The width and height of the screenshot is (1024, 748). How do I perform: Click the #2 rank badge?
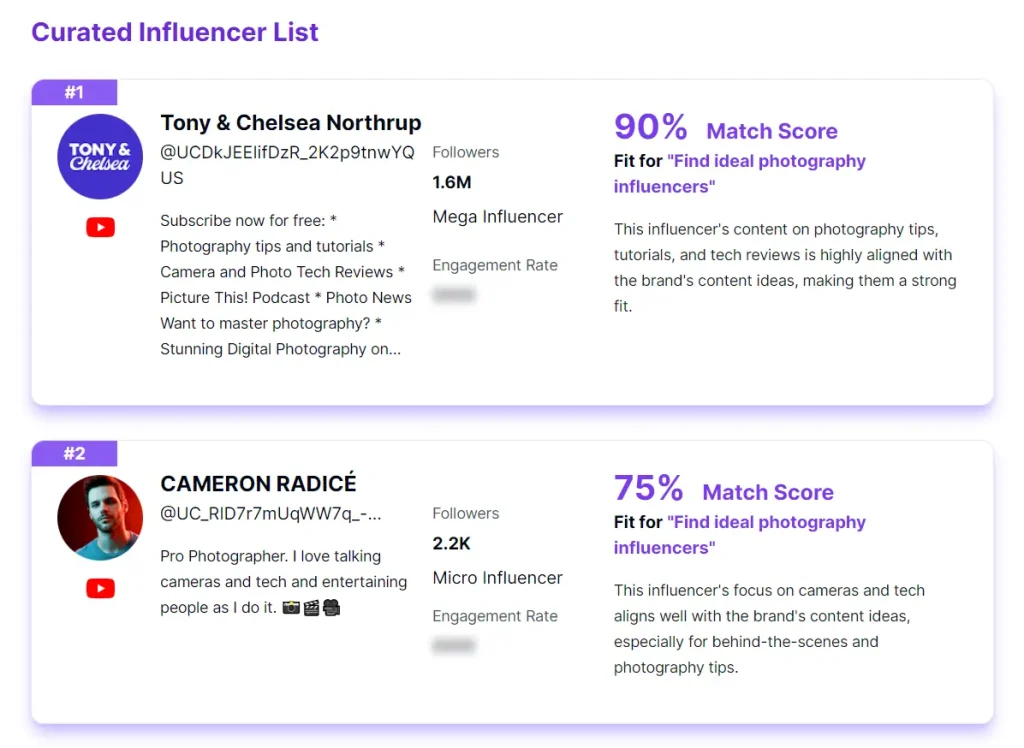point(75,453)
